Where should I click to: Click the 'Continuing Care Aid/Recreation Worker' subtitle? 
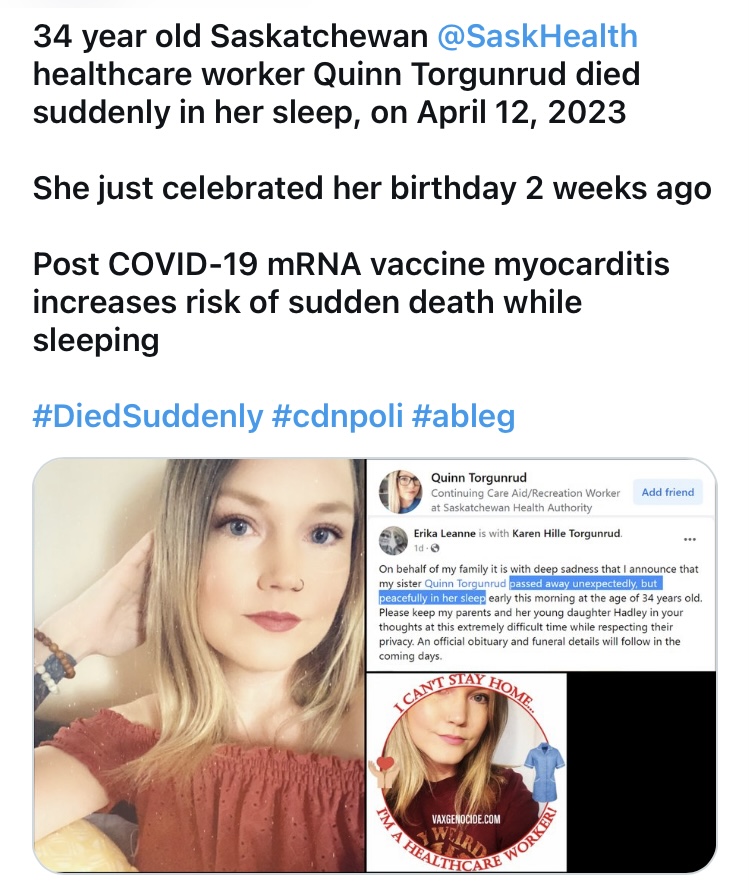(525, 493)
